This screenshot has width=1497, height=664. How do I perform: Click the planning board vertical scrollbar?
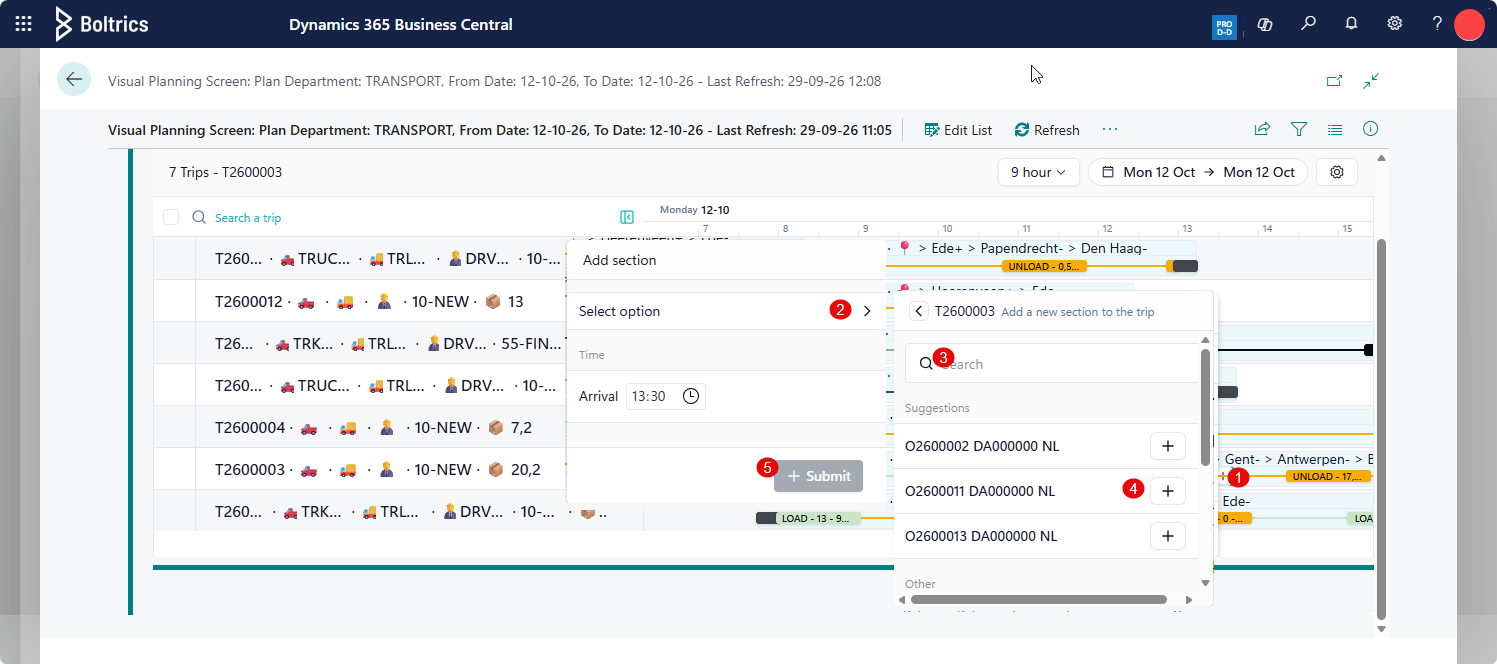coord(1382,428)
